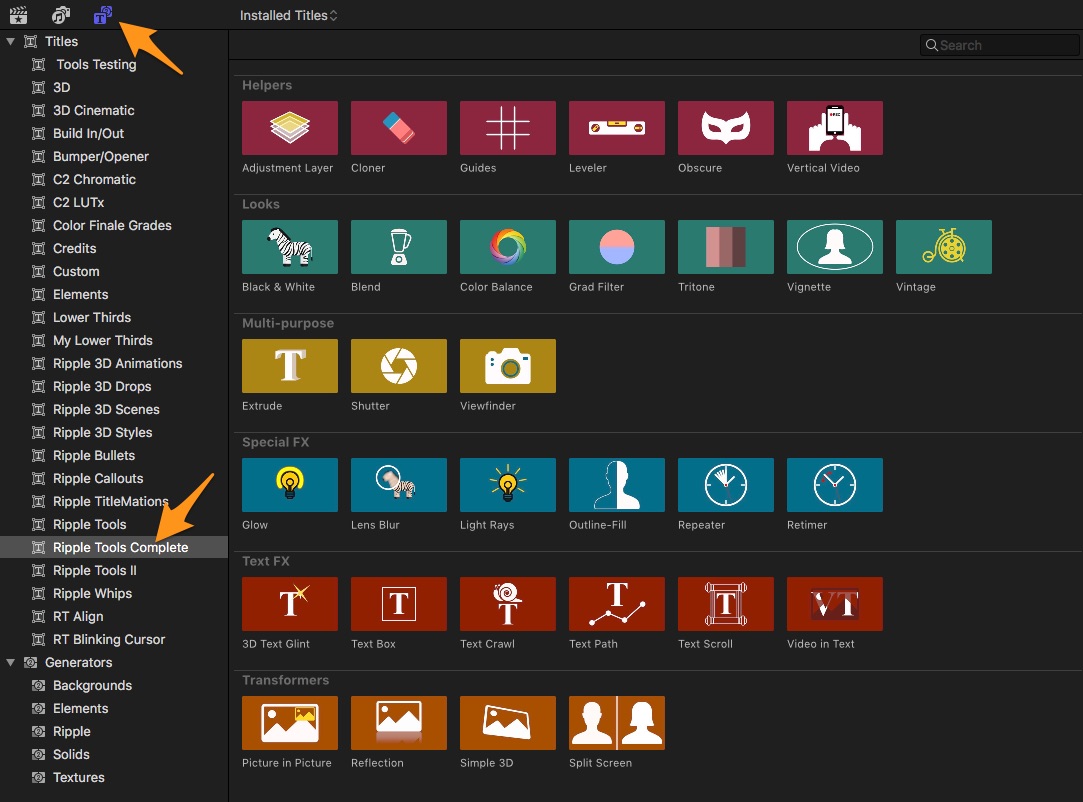Collapse the Titles category
The height and width of the screenshot is (802, 1083).
point(10,41)
